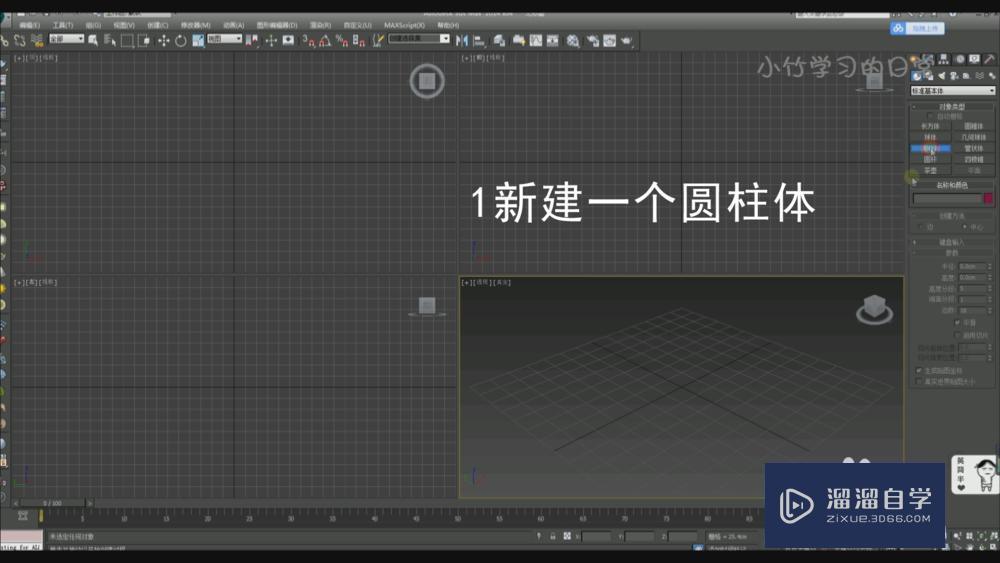Click the 圆锥体 (Cone) button
Viewport: 1000px width, 563px height.
point(973,126)
